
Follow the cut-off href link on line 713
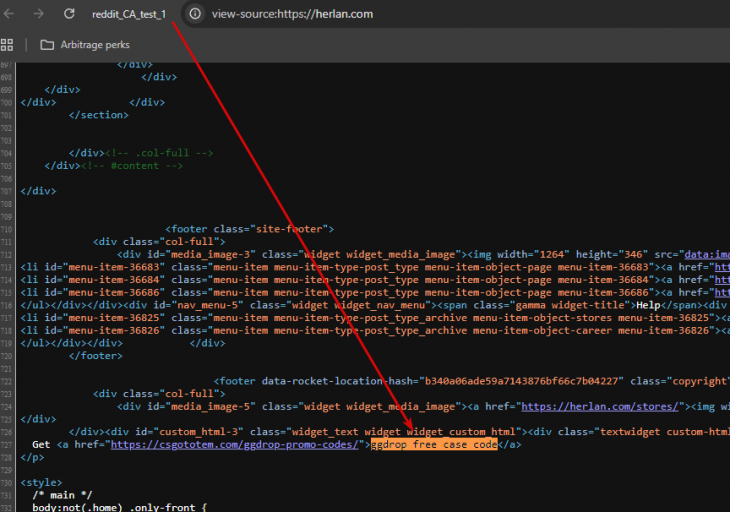pos(722,267)
